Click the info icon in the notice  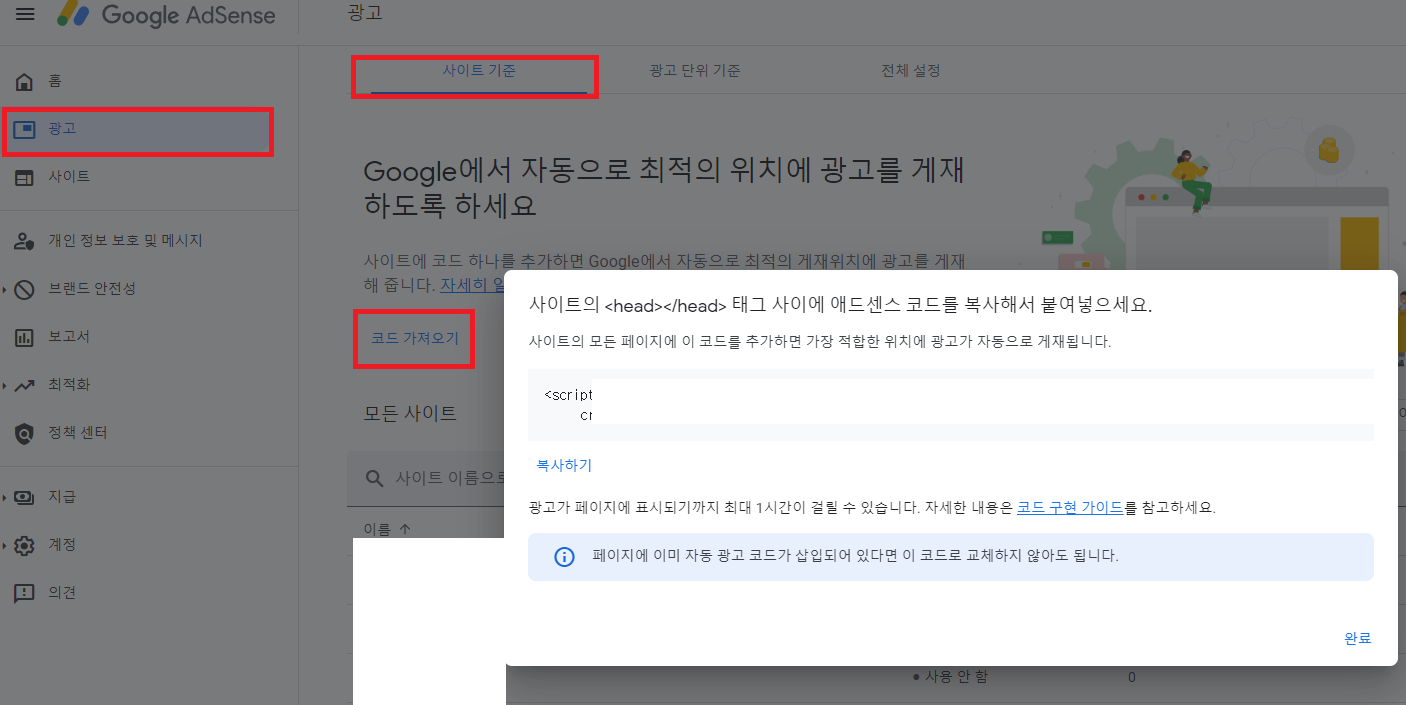pyautogui.click(x=564, y=556)
